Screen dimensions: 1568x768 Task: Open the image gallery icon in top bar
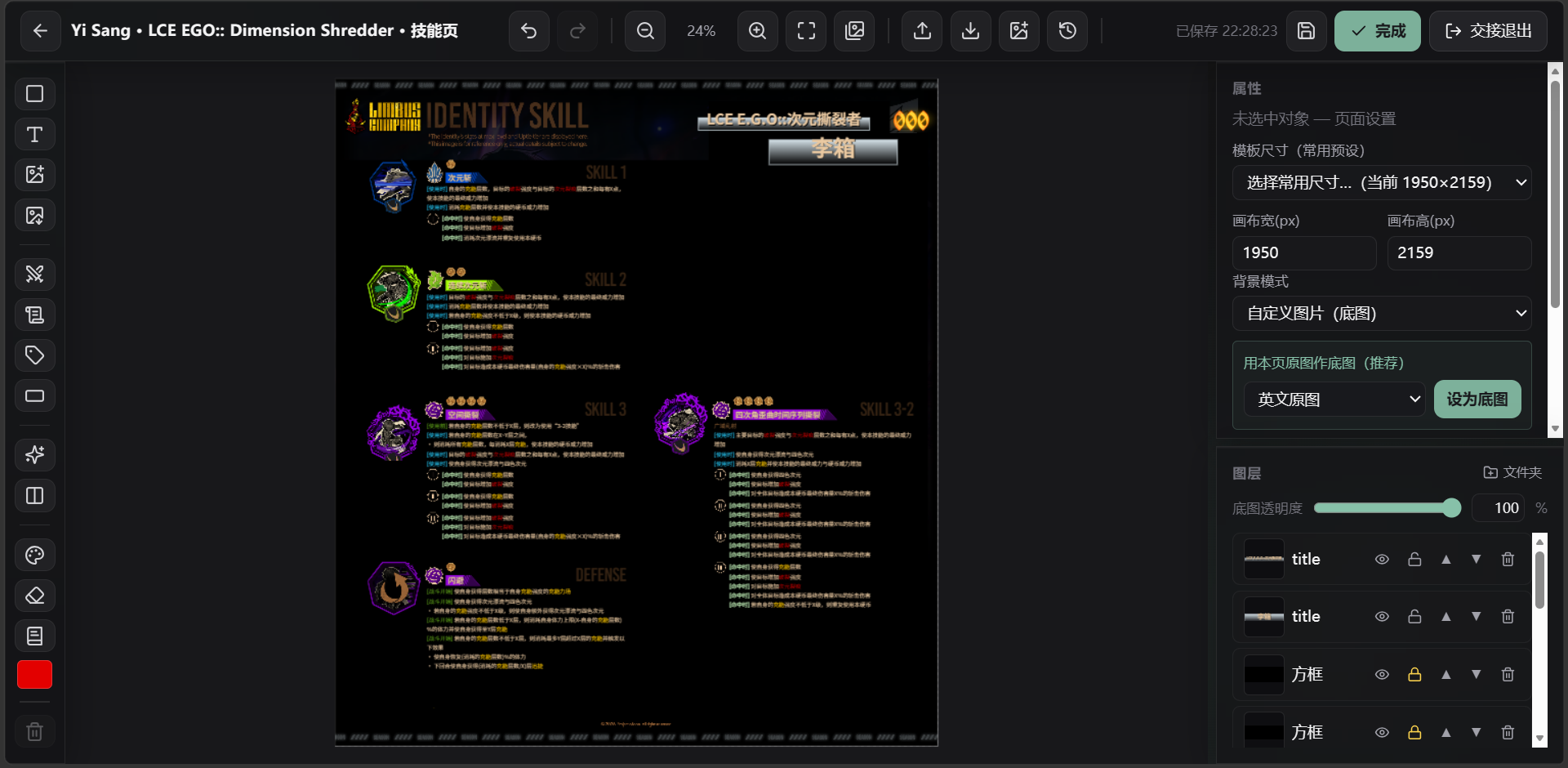coord(854,31)
